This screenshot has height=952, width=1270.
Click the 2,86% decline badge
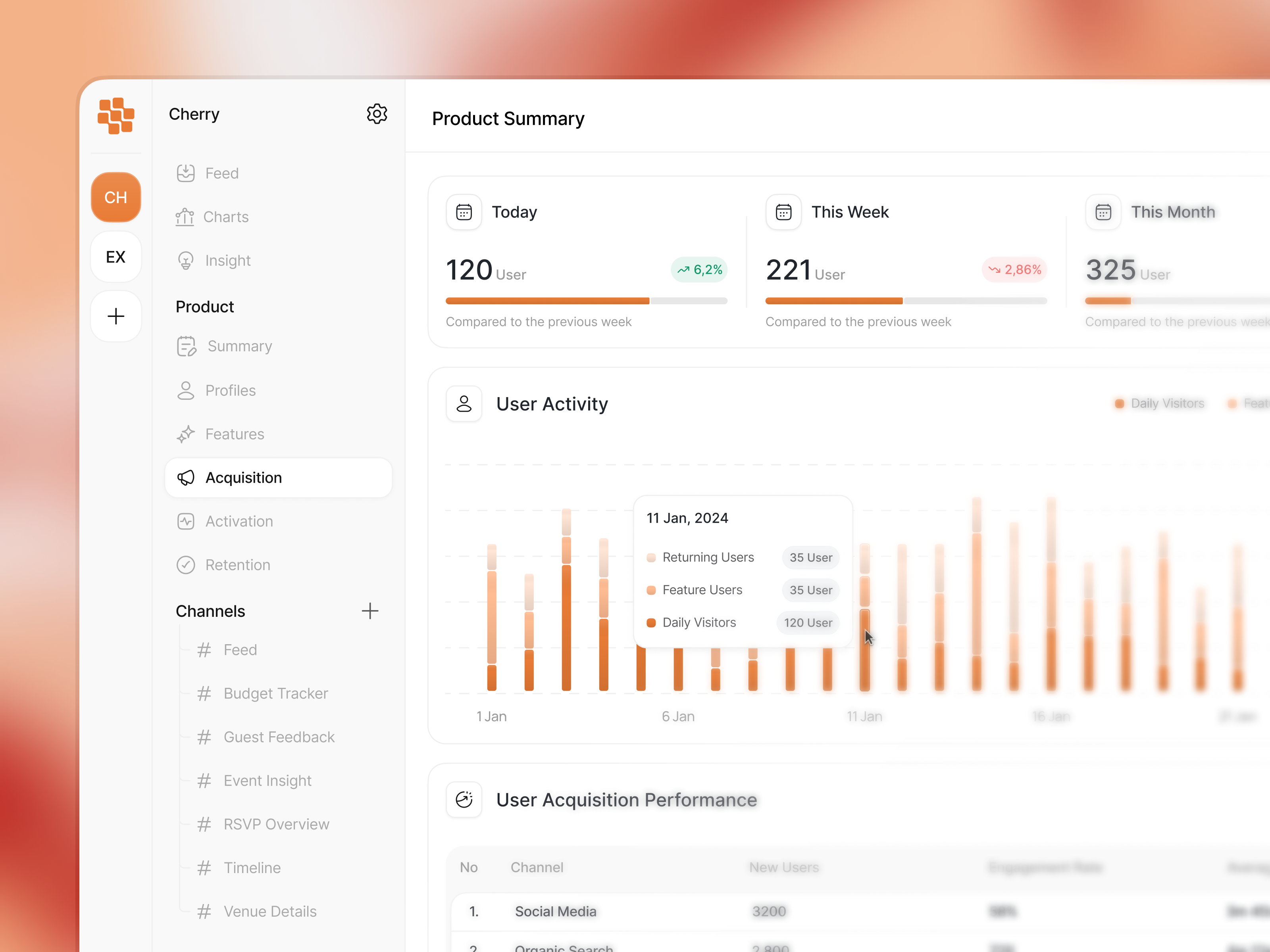[1014, 270]
